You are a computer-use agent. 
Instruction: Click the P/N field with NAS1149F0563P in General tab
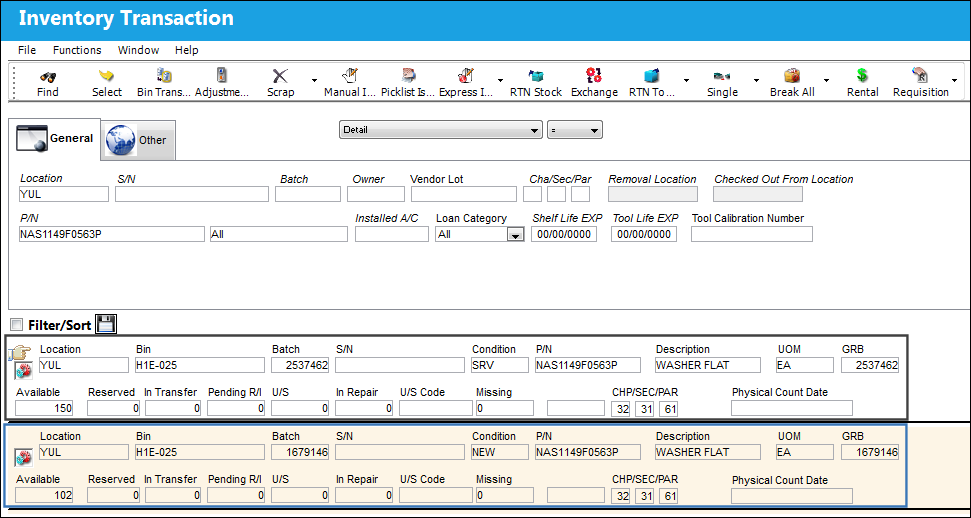click(x=111, y=234)
